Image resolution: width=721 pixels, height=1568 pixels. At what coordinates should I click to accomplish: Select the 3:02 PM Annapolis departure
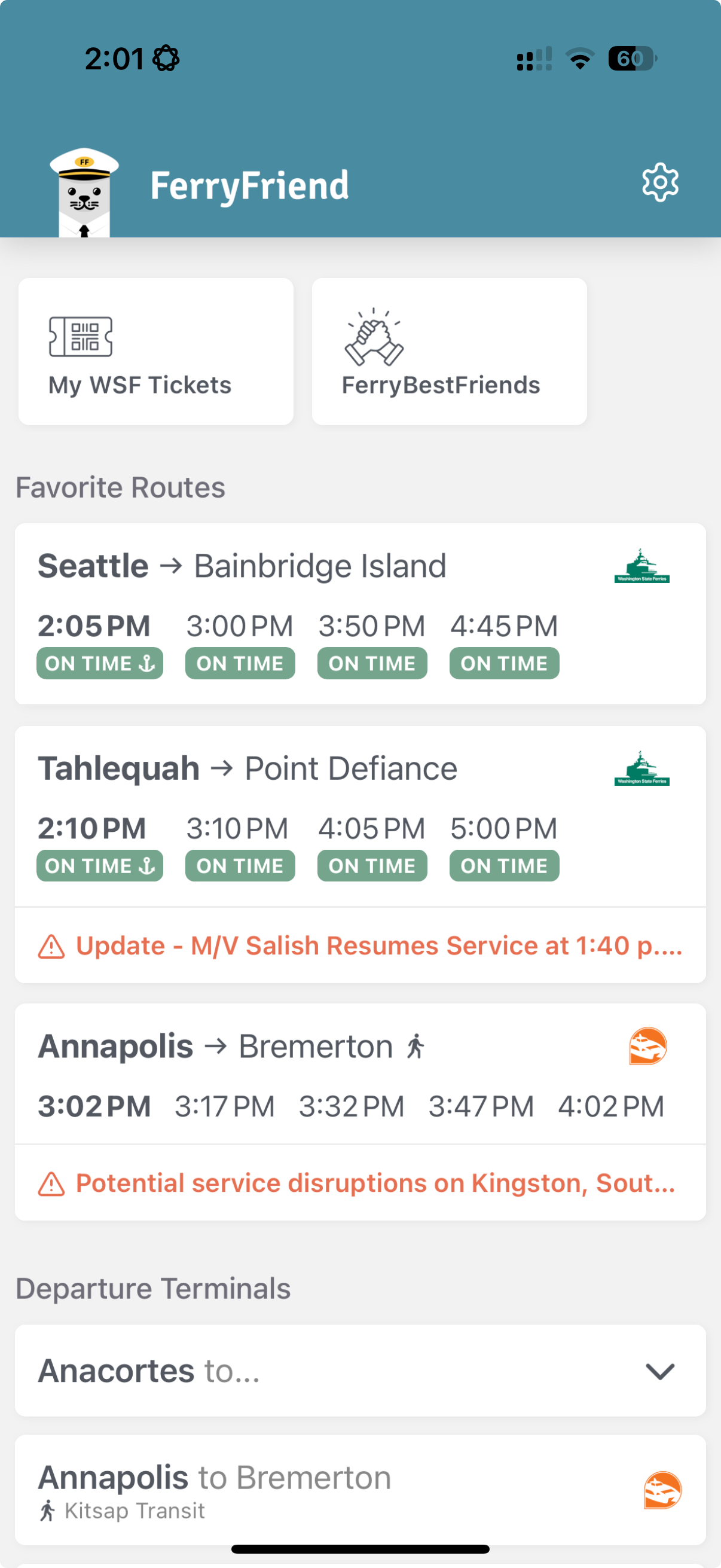click(x=94, y=1106)
